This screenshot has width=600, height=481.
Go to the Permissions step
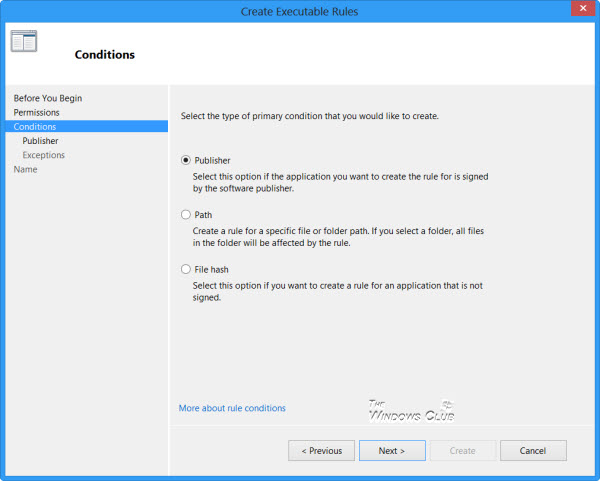point(36,113)
